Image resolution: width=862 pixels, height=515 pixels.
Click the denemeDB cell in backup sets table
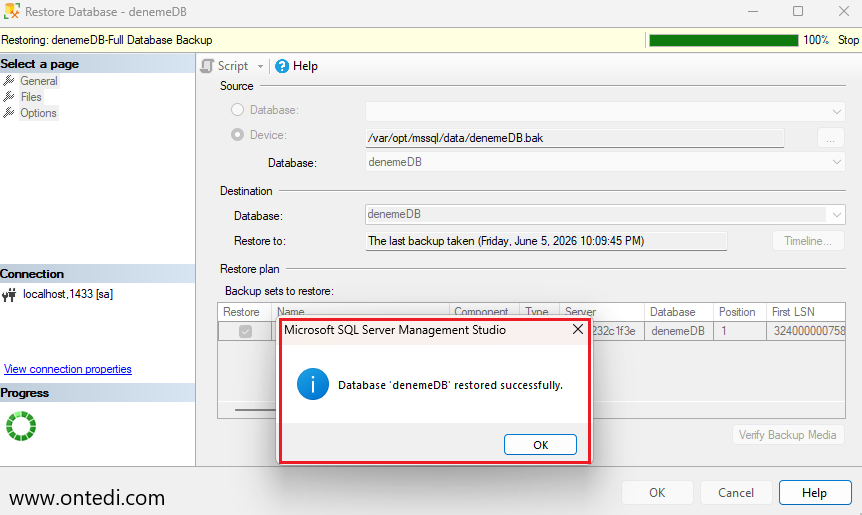(x=679, y=331)
